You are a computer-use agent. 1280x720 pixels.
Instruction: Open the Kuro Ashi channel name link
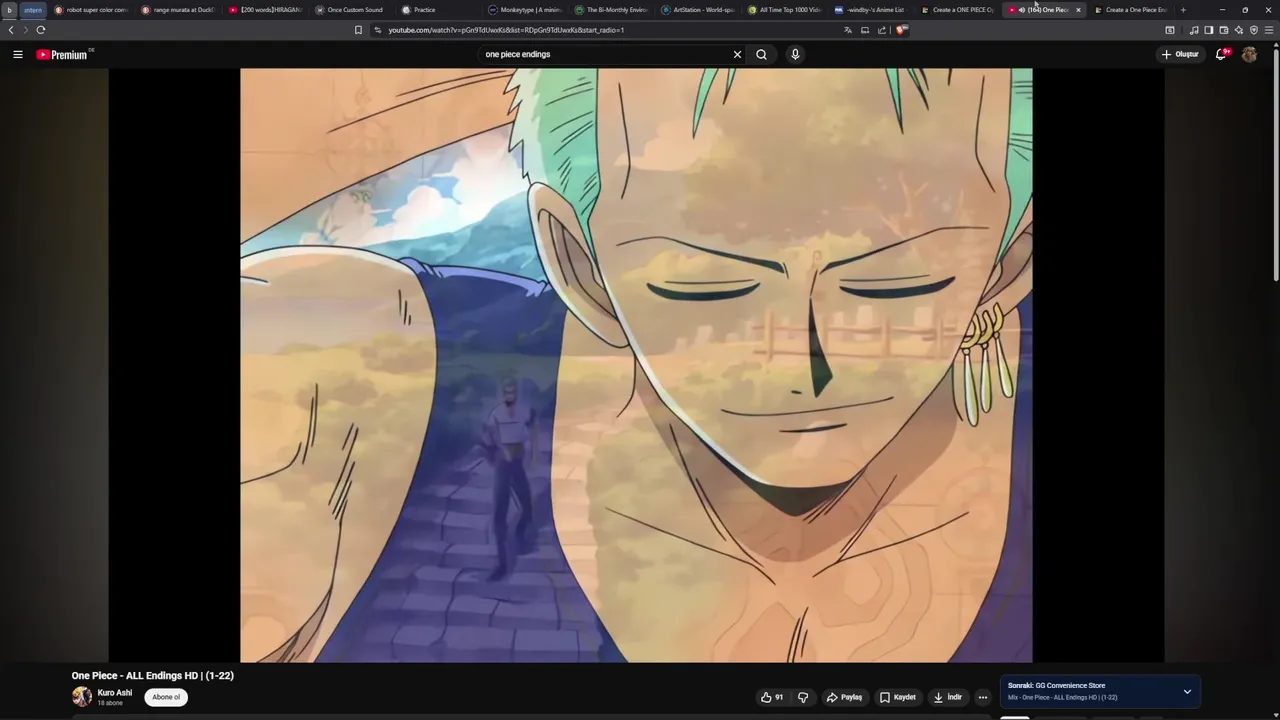pos(115,693)
